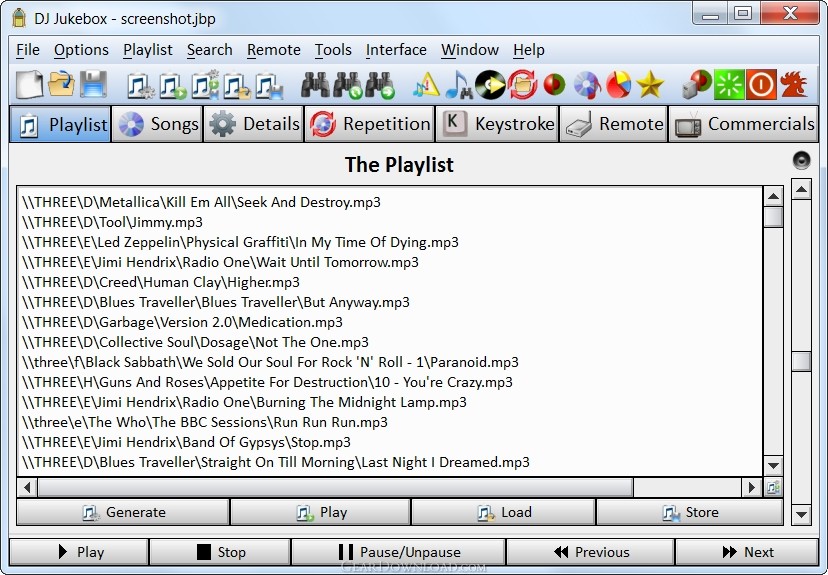This screenshot has width=828, height=575.
Task: Click the small red-green ball icon
Action: pos(554,85)
